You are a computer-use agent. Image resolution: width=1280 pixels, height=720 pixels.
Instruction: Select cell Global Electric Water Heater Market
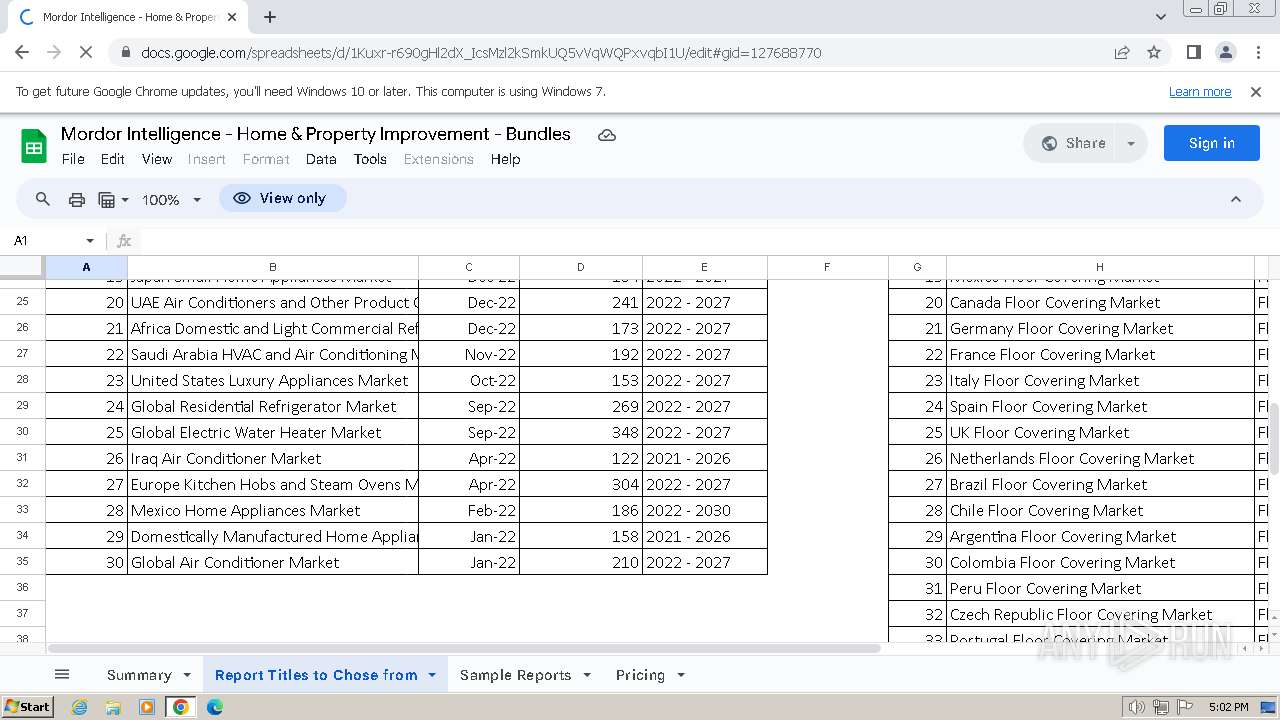pyautogui.click(x=273, y=432)
